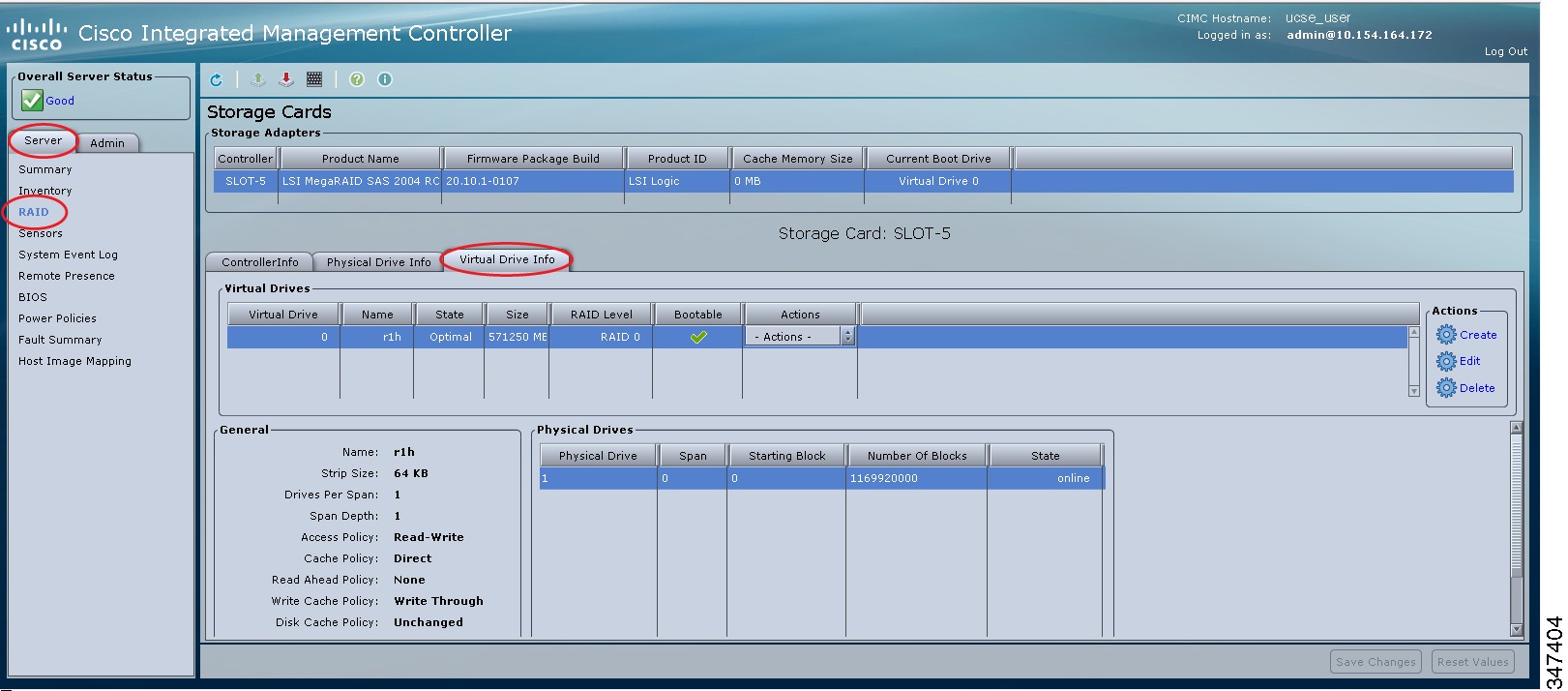Viewport: 1568px width, 691px height.
Task: Open Power Policies page
Action: point(57,318)
